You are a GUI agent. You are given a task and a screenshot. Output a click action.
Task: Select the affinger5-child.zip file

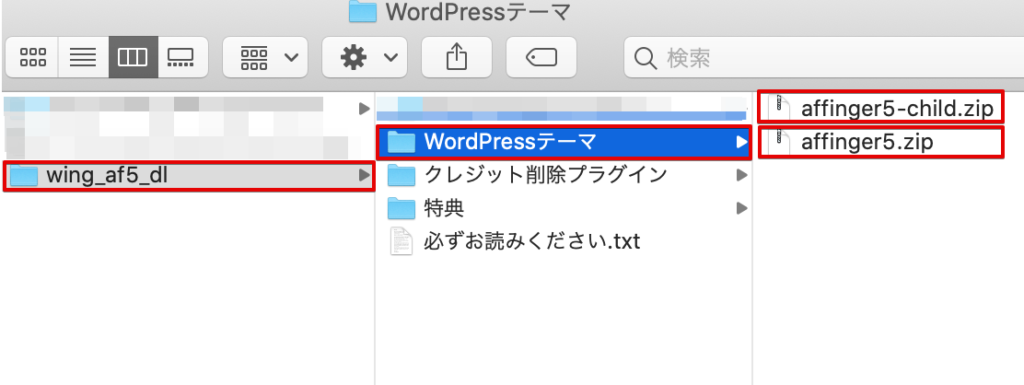click(880, 107)
